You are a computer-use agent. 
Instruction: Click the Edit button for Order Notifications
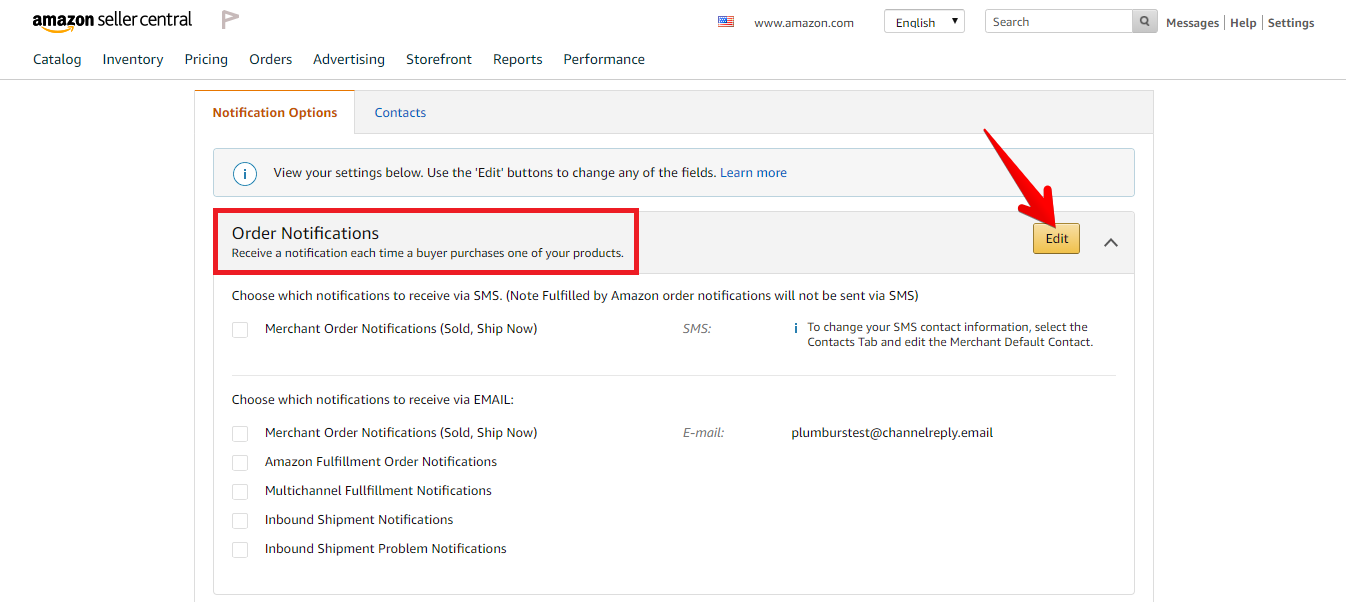[1057, 238]
